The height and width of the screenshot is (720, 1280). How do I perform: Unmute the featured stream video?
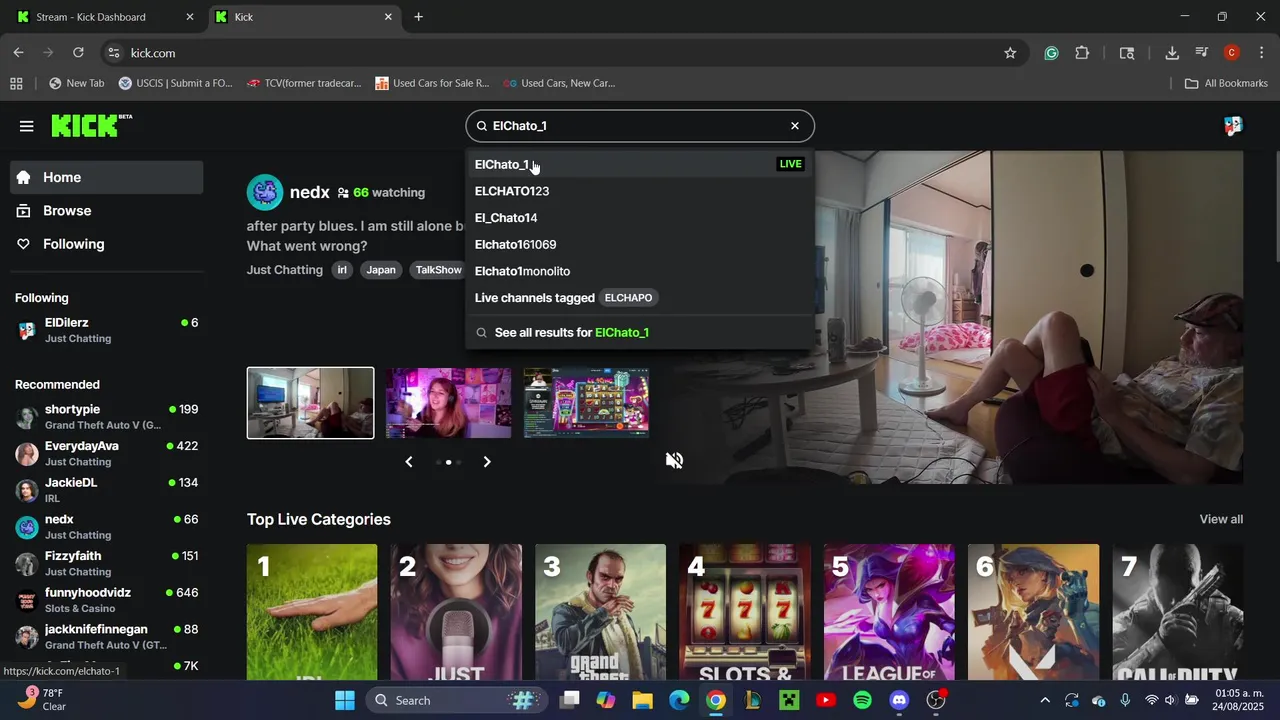[675, 460]
